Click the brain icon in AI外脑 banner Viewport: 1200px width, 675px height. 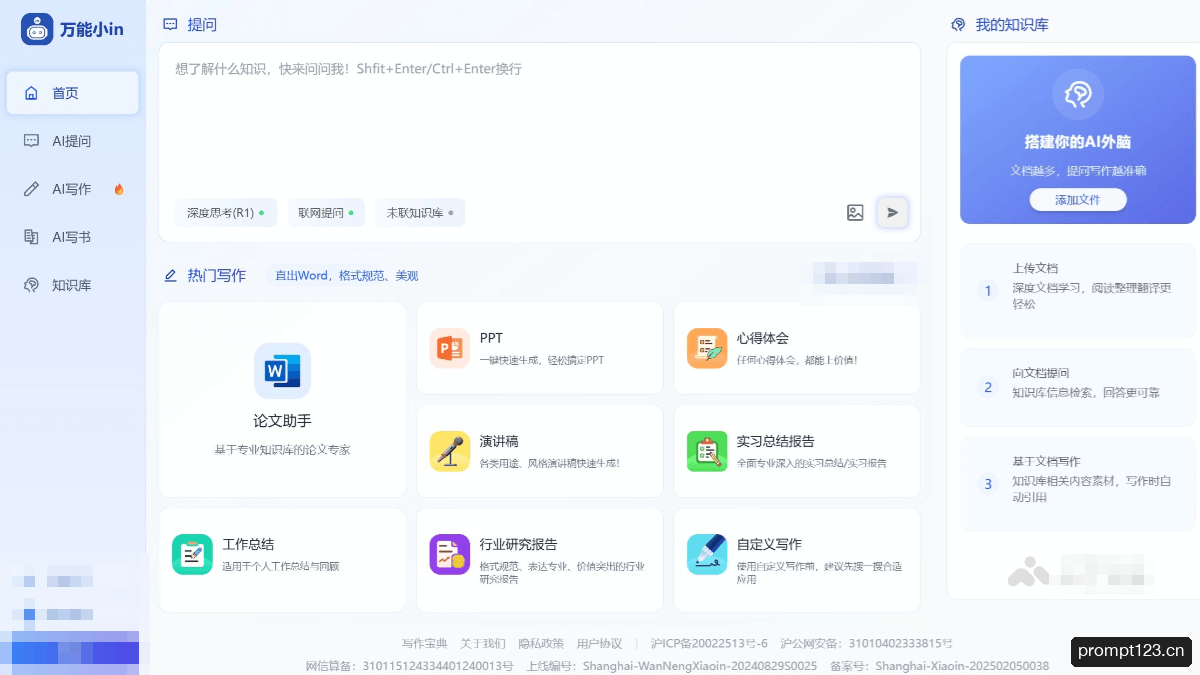tap(1078, 95)
